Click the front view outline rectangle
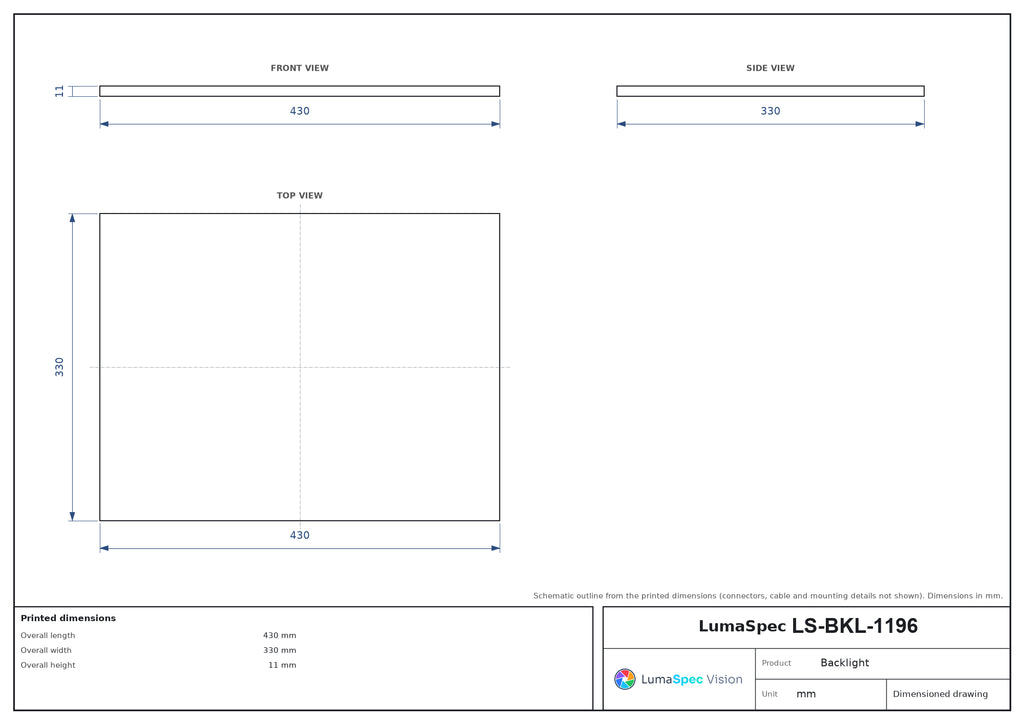Screen dimensions: 1024x724 (300, 91)
